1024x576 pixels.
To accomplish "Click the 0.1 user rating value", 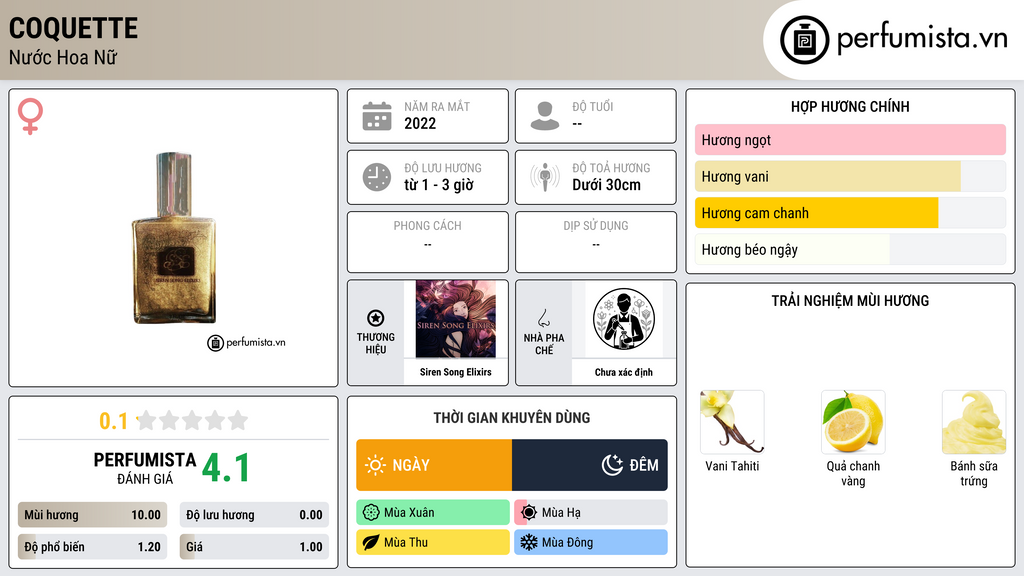I will pos(114,421).
